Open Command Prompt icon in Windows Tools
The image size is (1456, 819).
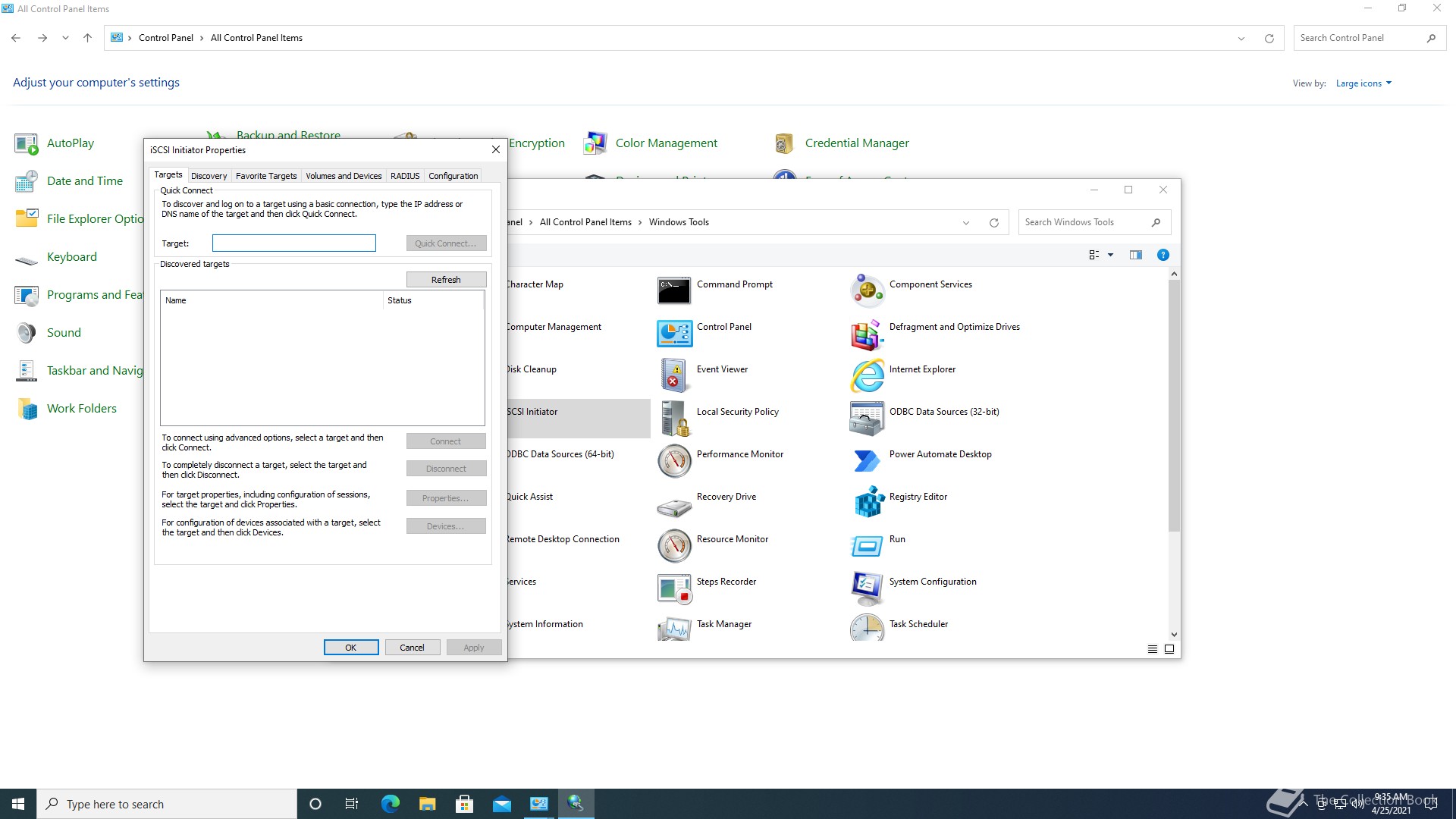pos(673,290)
